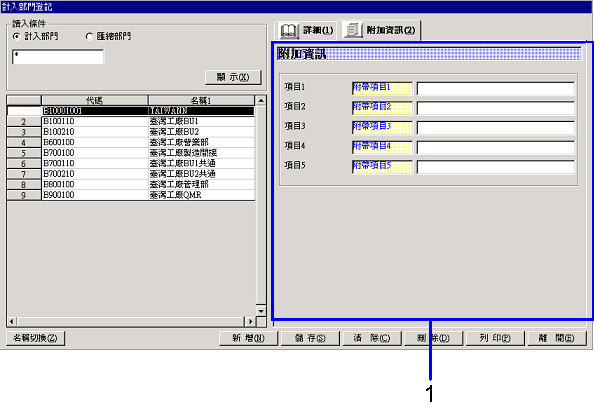This screenshot has width=594, height=409.
Task: Click the 顯示(X) button
Action: (233, 77)
